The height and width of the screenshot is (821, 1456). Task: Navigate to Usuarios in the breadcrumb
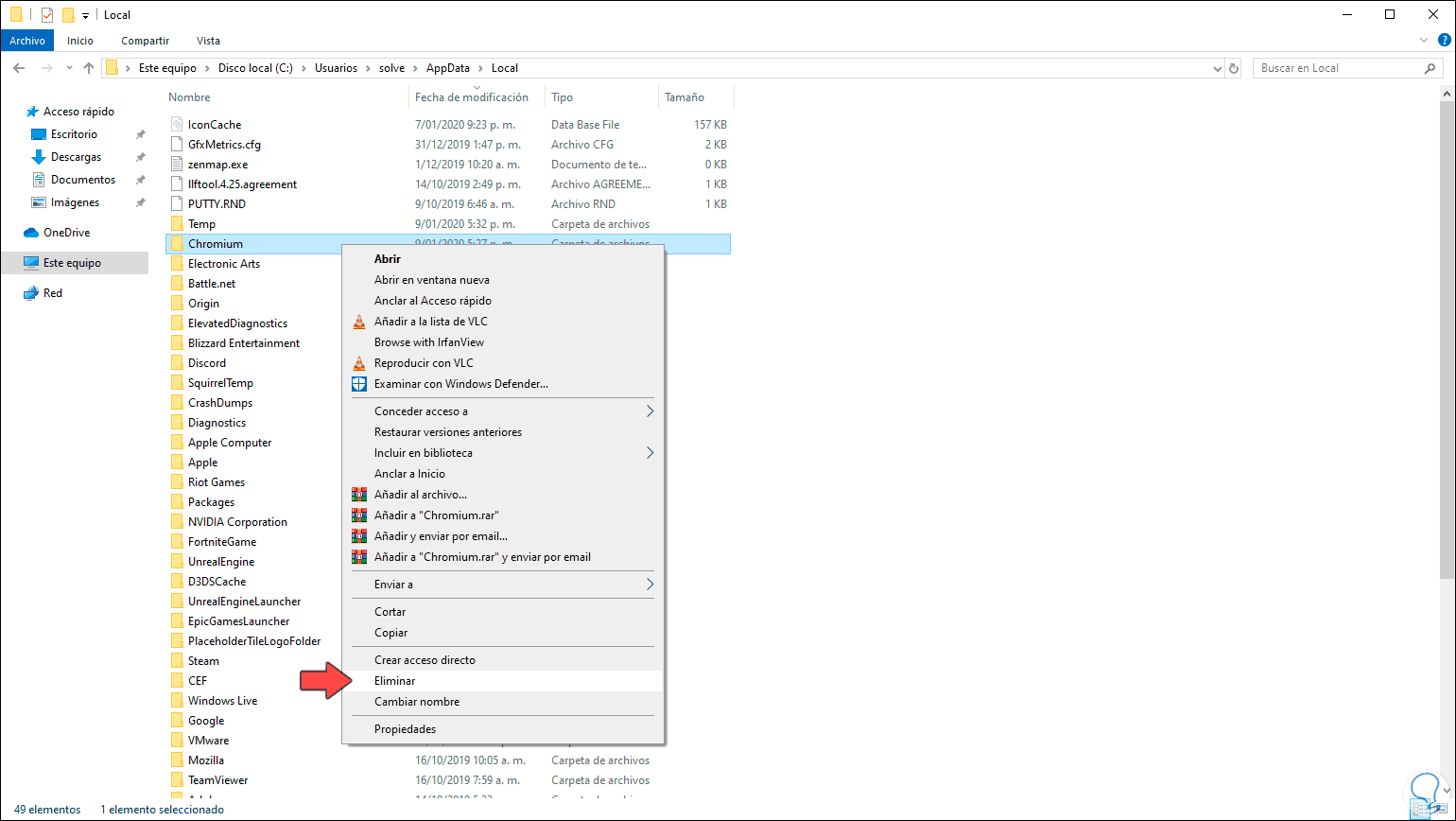338,68
